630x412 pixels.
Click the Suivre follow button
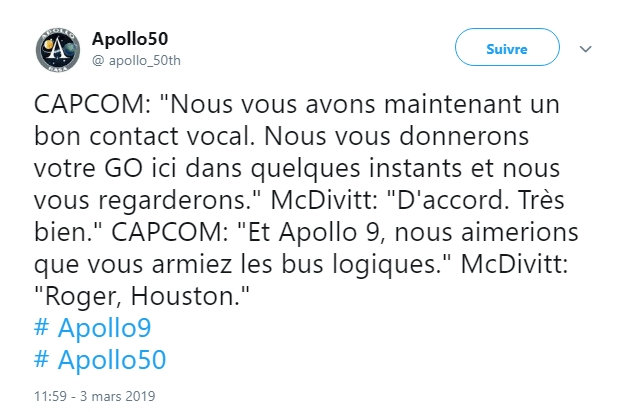pos(506,48)
